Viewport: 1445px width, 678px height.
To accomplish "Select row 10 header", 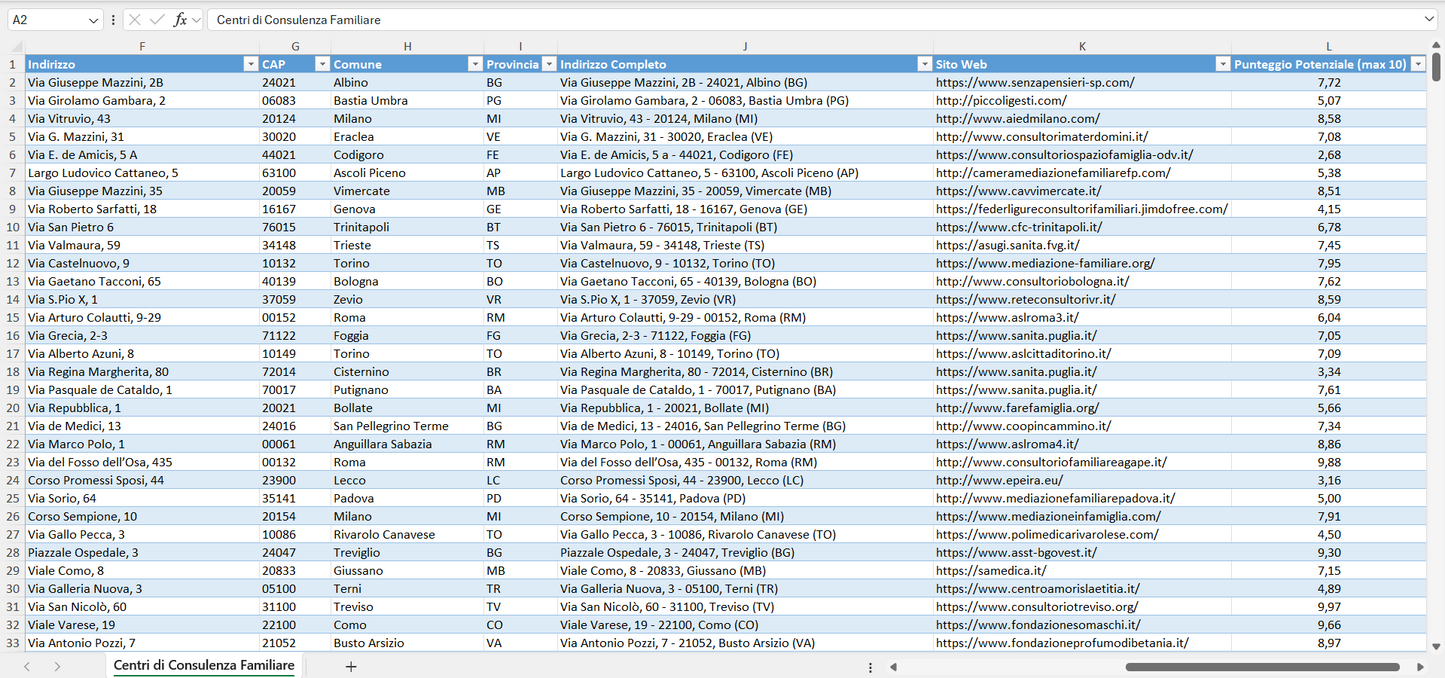I will 13,227.
